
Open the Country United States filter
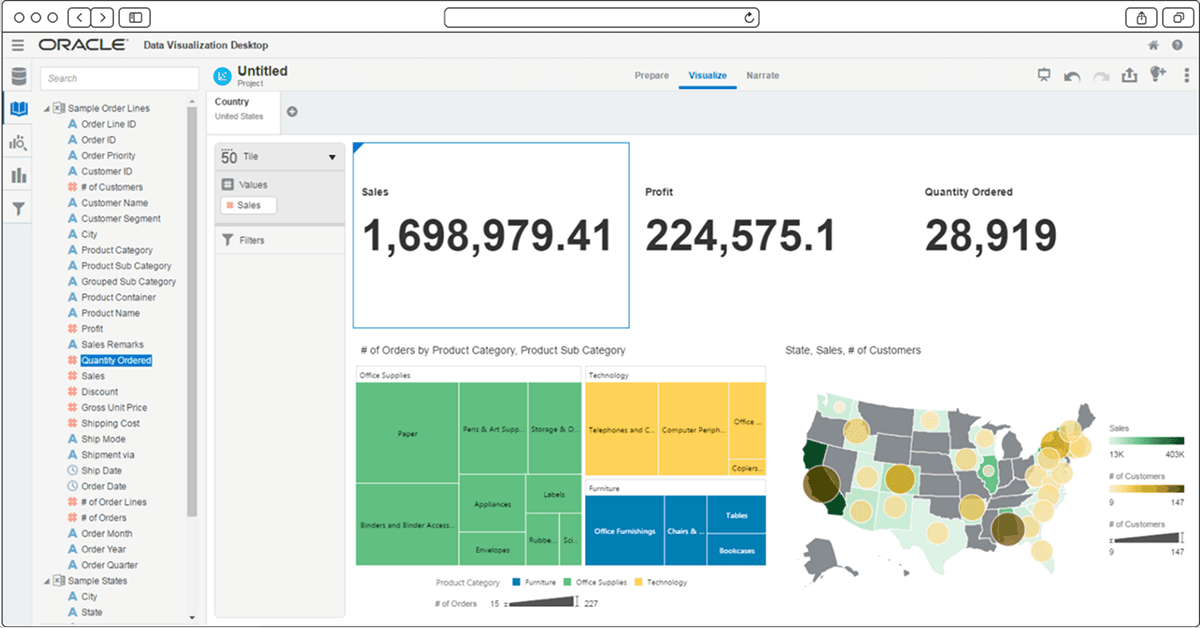click(x=242, y=107)
